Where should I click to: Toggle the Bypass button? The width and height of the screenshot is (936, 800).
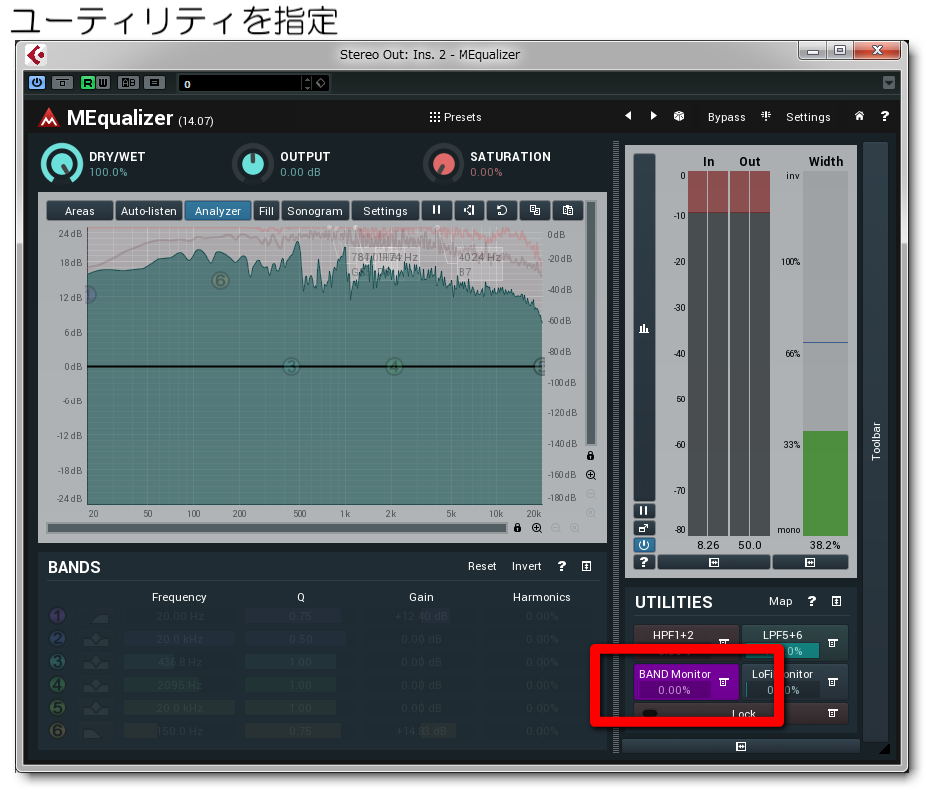pyautogui.click(x=726, y=117)
